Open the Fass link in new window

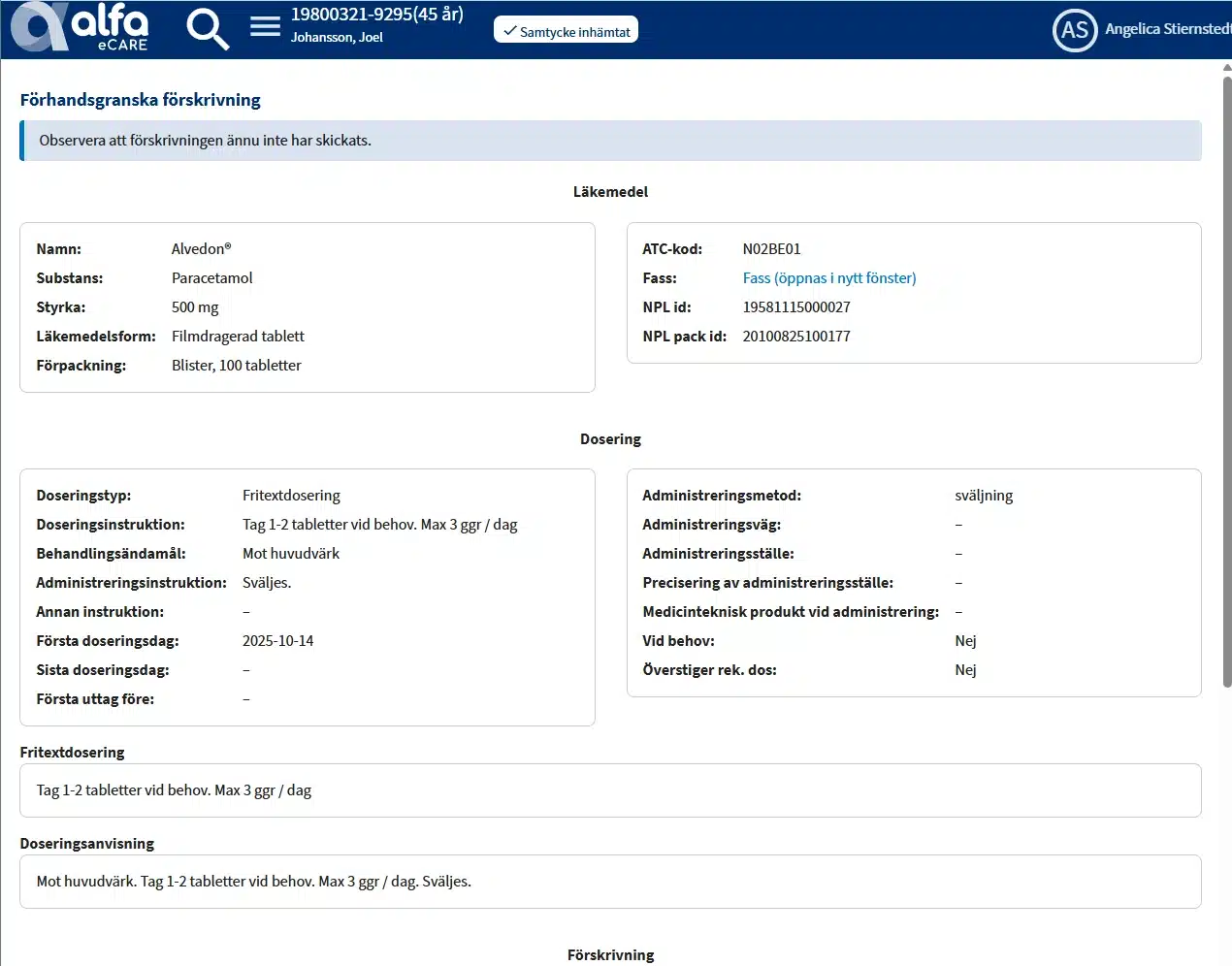828,278
